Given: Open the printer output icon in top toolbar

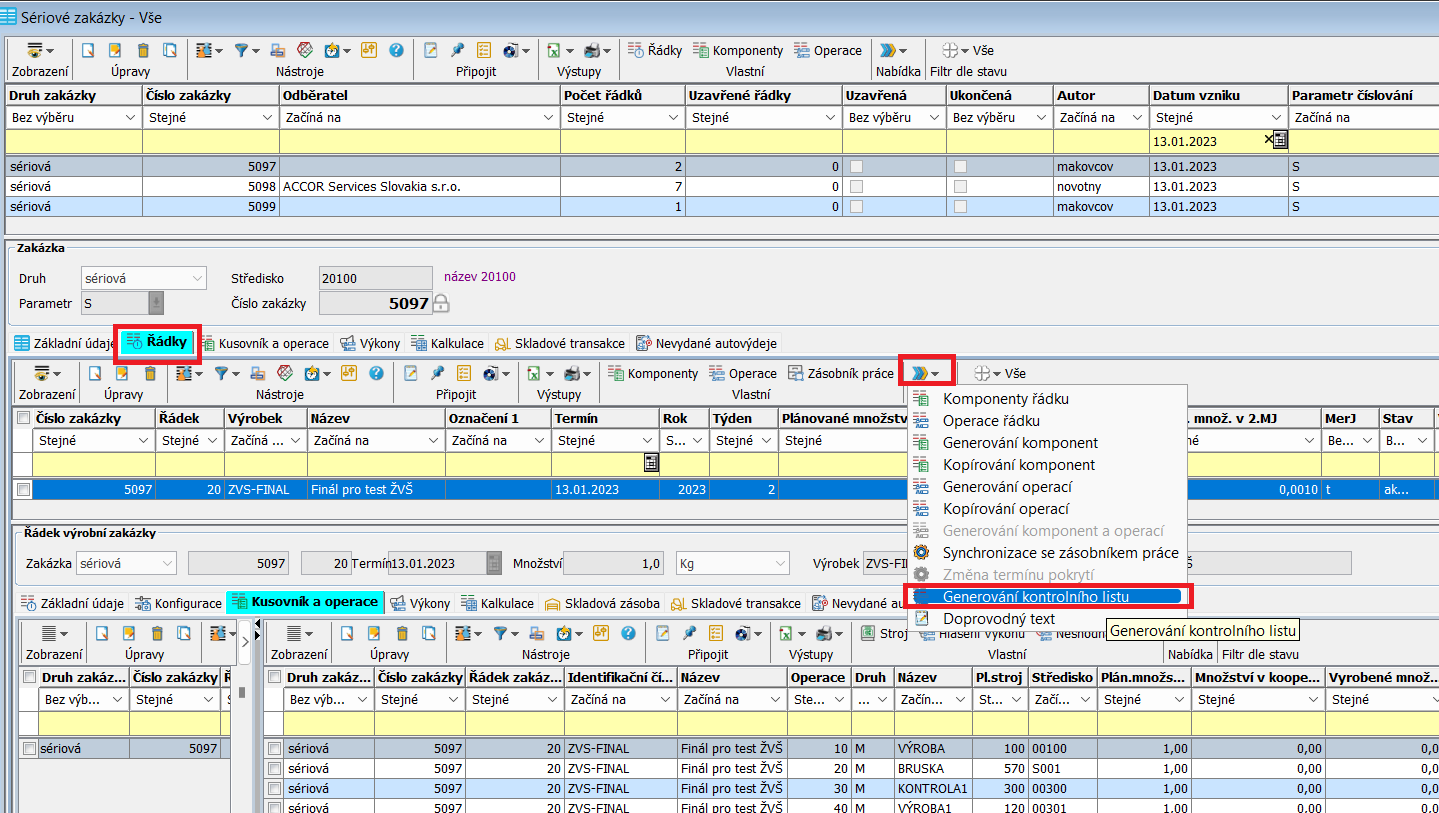Looking at the screenshot, I should [x=592, y=50].
